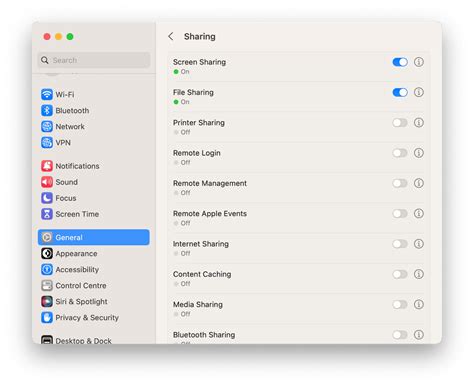Enable Remote Apple Events toggle
The width and height of the screenshot is (474, 386).
coord(400,213)
